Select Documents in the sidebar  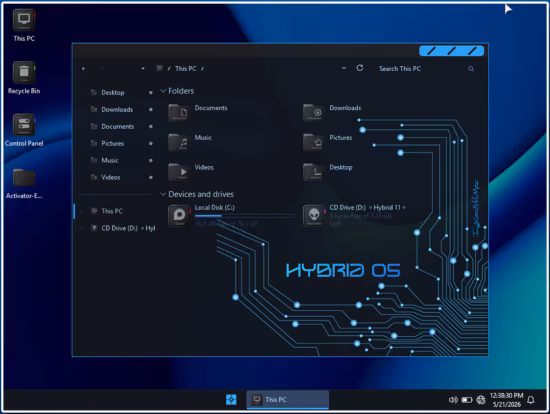[x=118, y=126]
